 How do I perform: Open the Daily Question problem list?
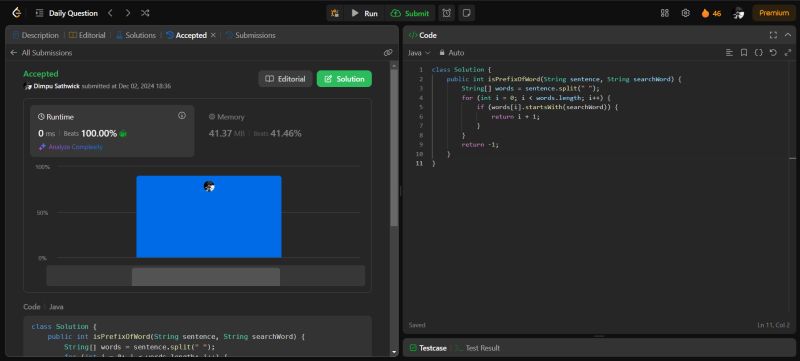tap(67, 13)
